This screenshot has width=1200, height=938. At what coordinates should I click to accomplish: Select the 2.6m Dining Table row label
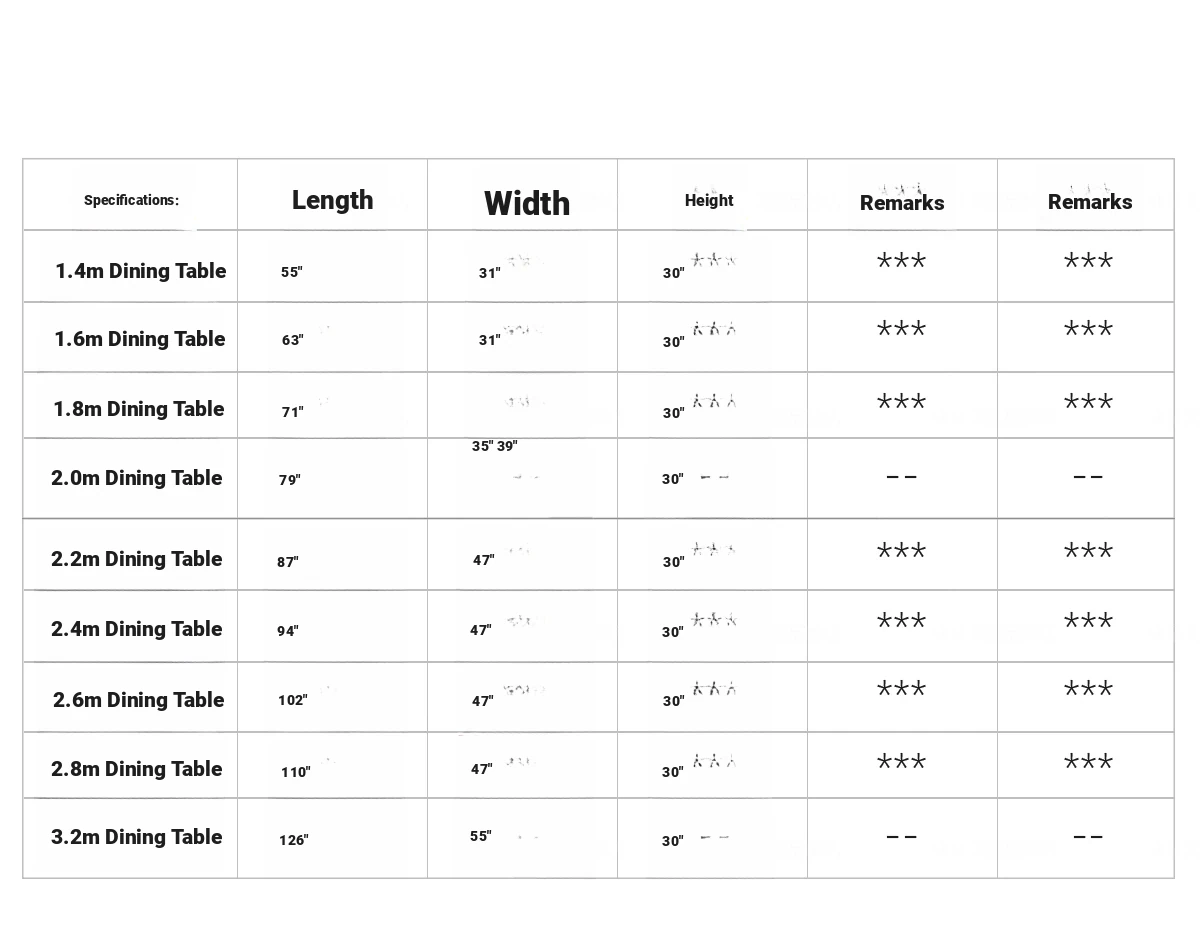pyautogui.click(x=138, y=700)
